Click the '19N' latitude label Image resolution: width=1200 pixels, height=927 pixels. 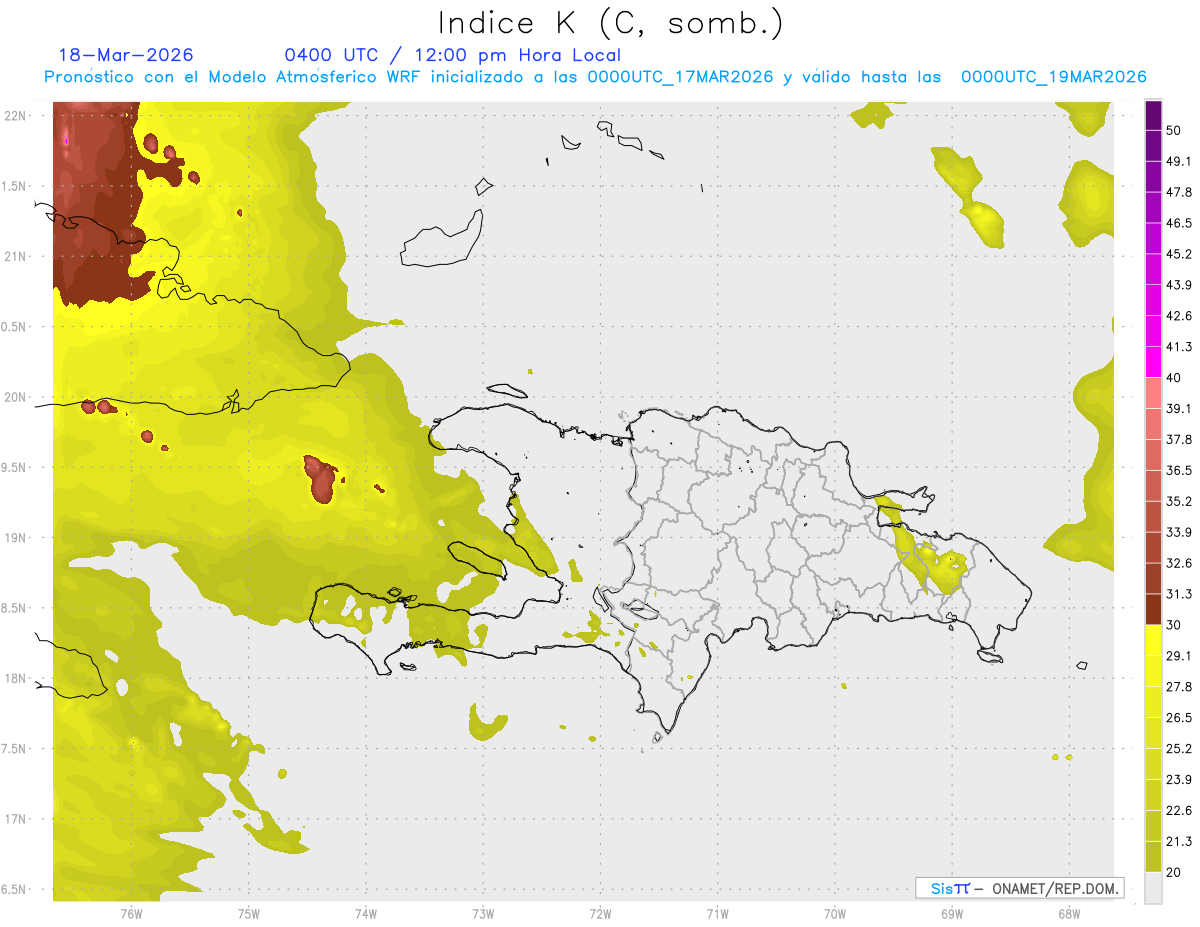(x=14, y=538)
